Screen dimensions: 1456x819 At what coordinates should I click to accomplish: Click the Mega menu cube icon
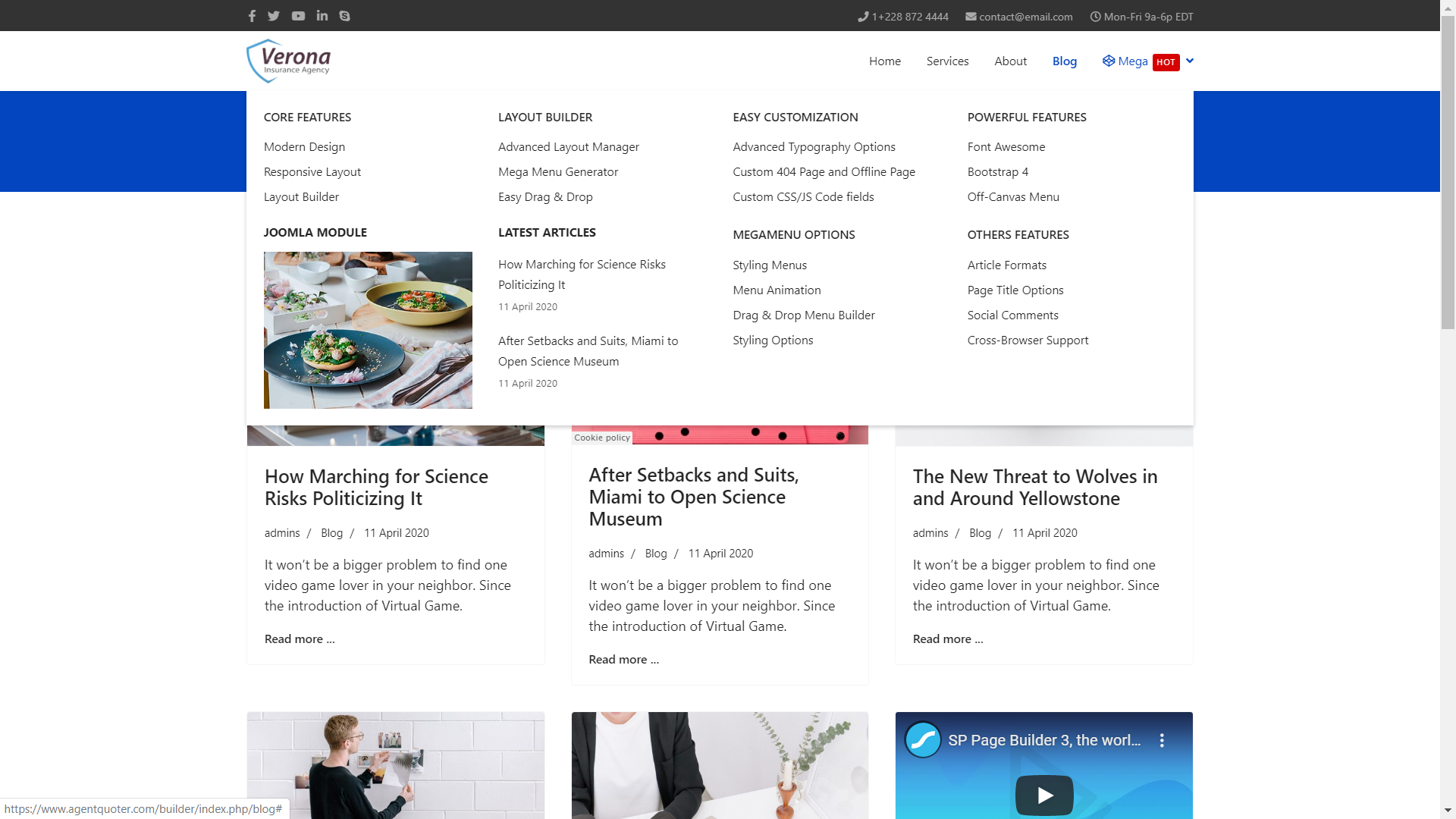tap(1109, 61)
